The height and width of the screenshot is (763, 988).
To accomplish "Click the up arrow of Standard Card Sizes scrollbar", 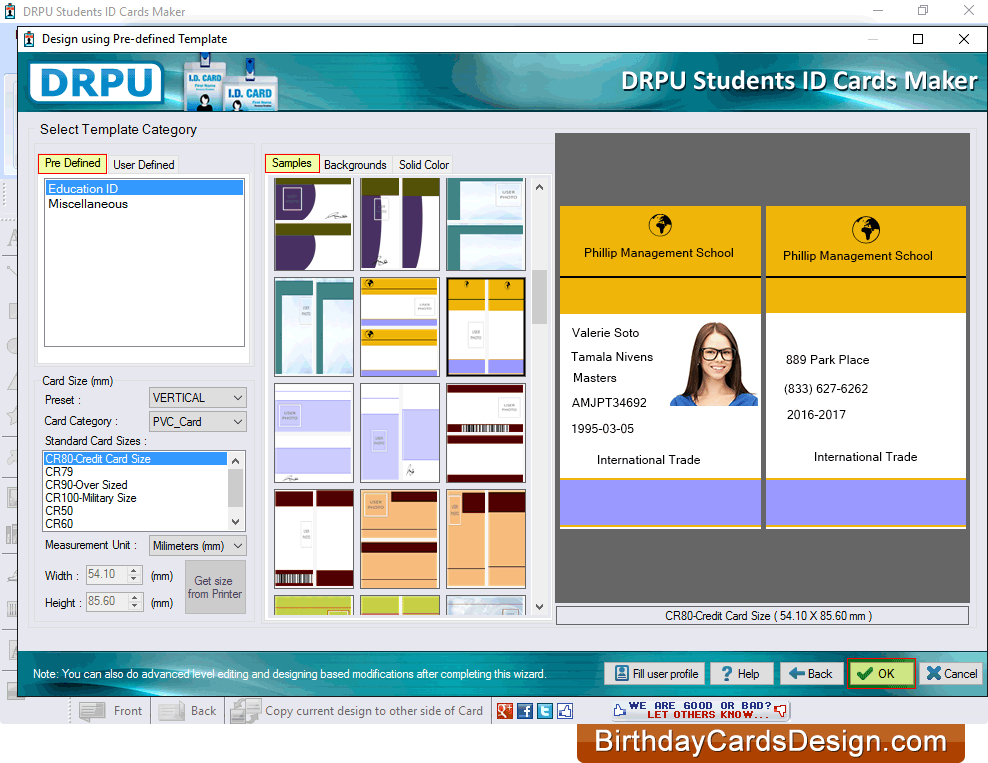I will click(235, 461).
